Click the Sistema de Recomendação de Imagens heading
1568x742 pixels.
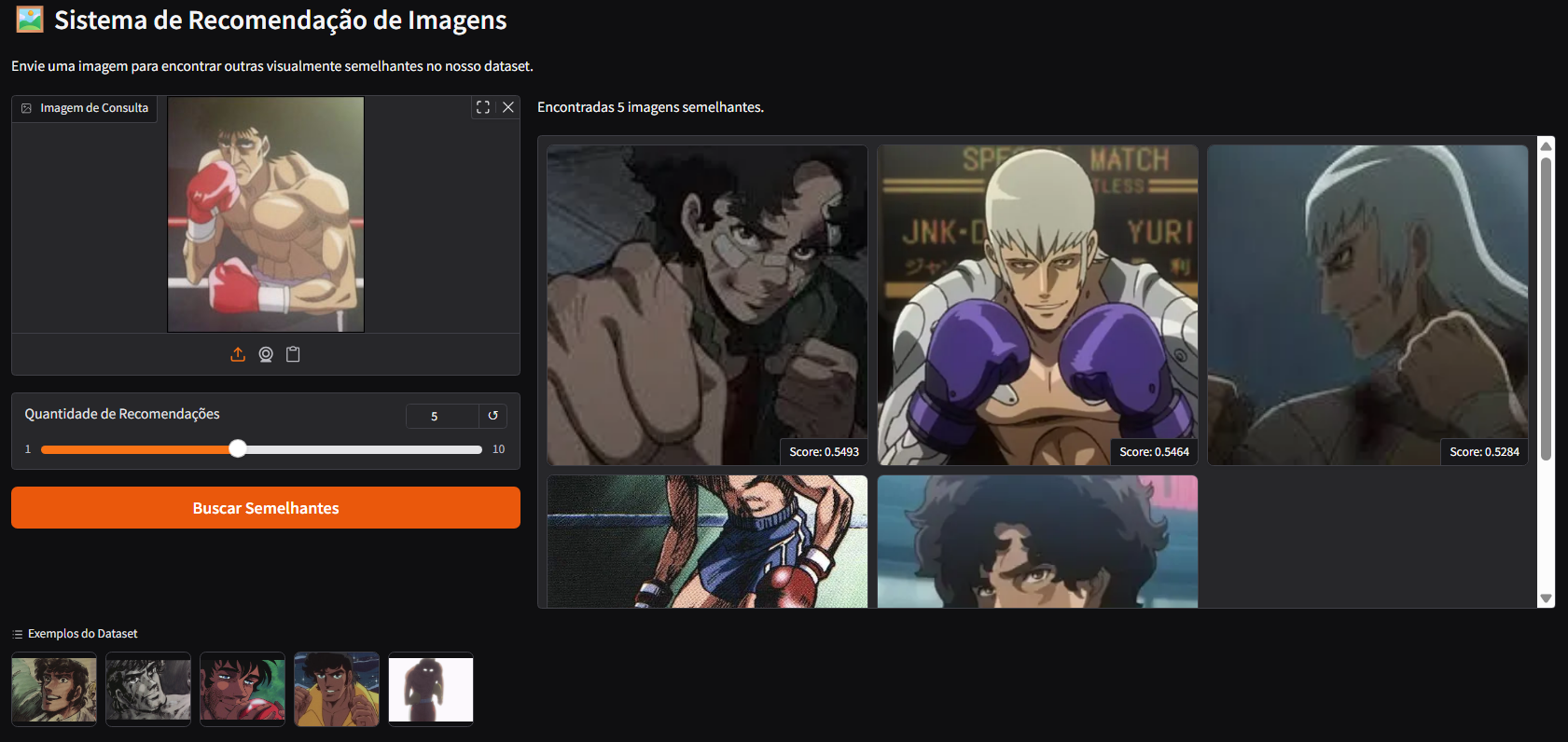(280, 20)
